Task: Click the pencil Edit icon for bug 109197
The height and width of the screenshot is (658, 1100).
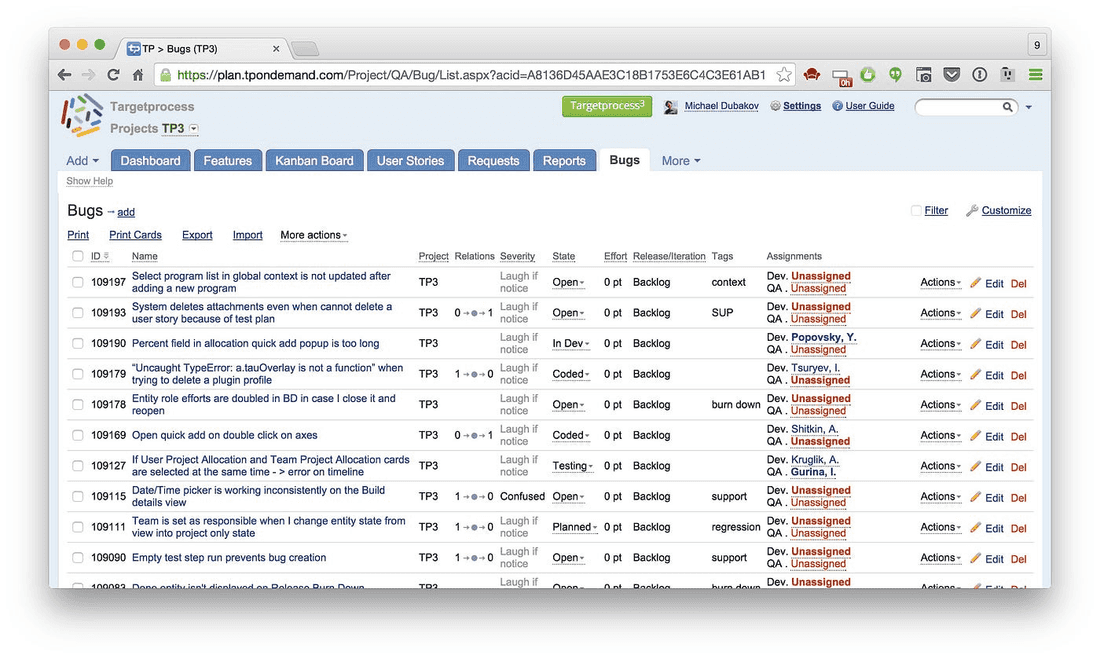Action: click(976, 283)
